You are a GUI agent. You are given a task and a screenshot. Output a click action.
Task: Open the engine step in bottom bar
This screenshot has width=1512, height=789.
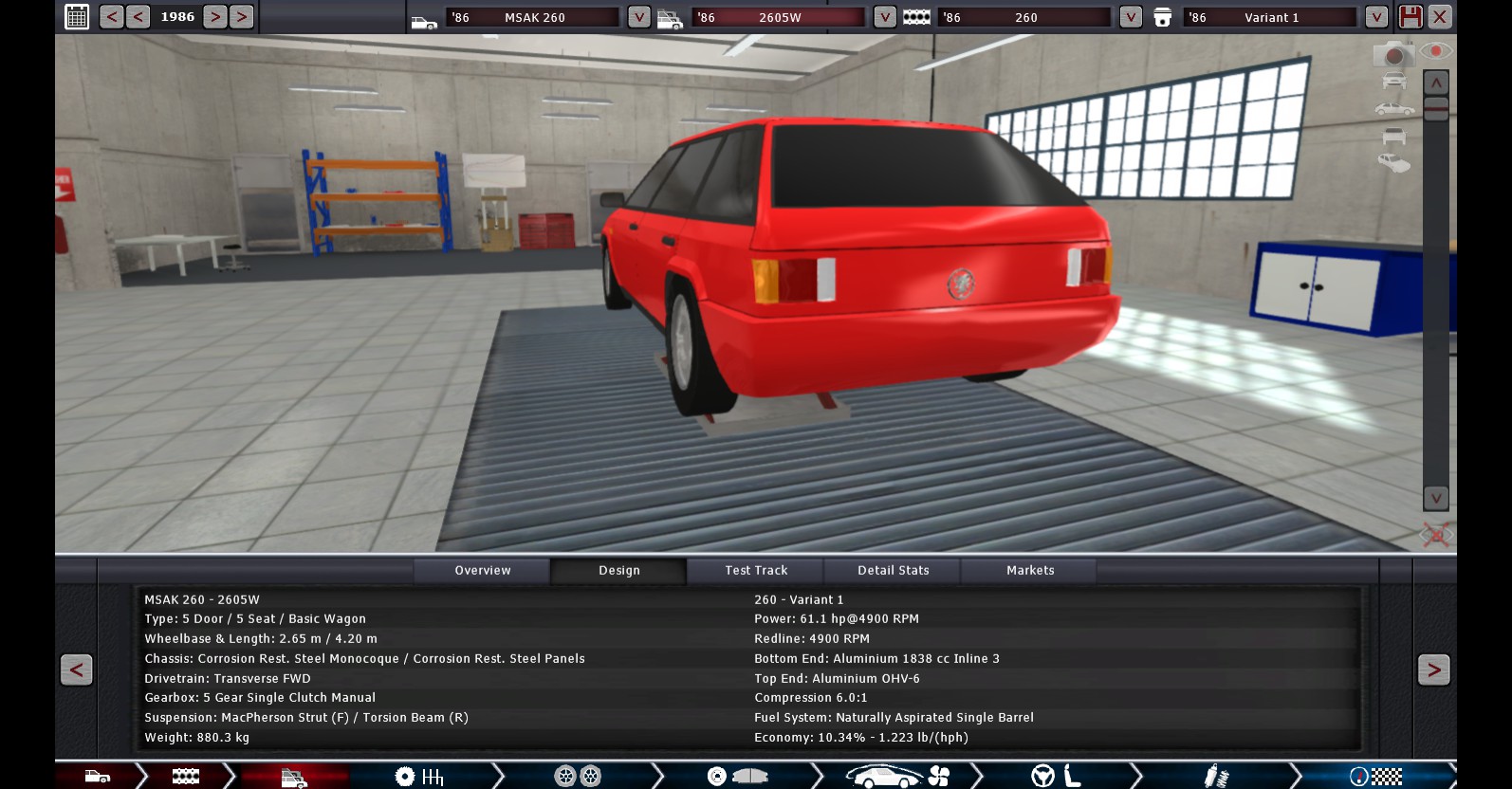186,777
